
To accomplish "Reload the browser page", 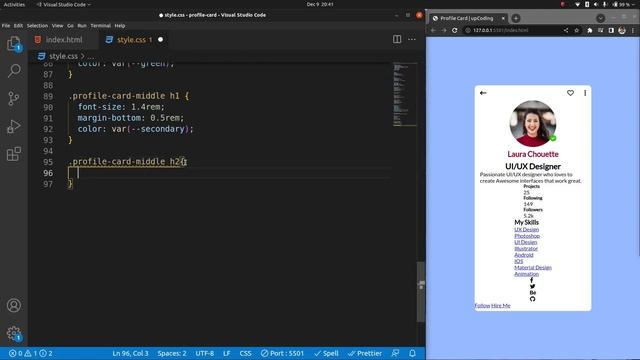I will [455, 30].
